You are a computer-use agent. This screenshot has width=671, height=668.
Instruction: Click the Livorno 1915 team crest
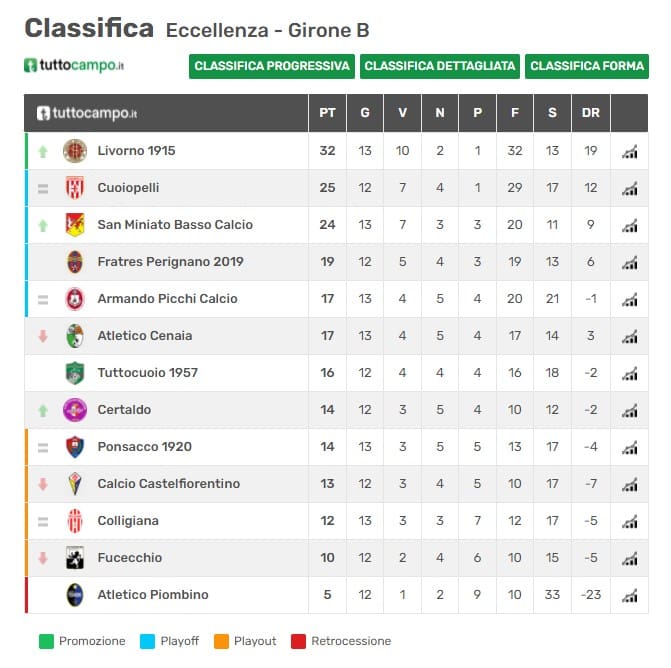coord(75,151)
